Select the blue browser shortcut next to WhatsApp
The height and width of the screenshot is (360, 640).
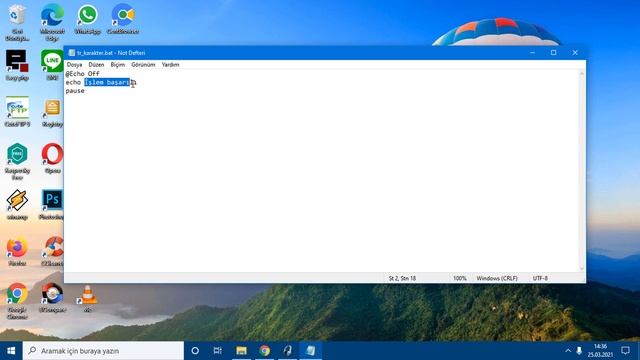[x=123, y=19]
